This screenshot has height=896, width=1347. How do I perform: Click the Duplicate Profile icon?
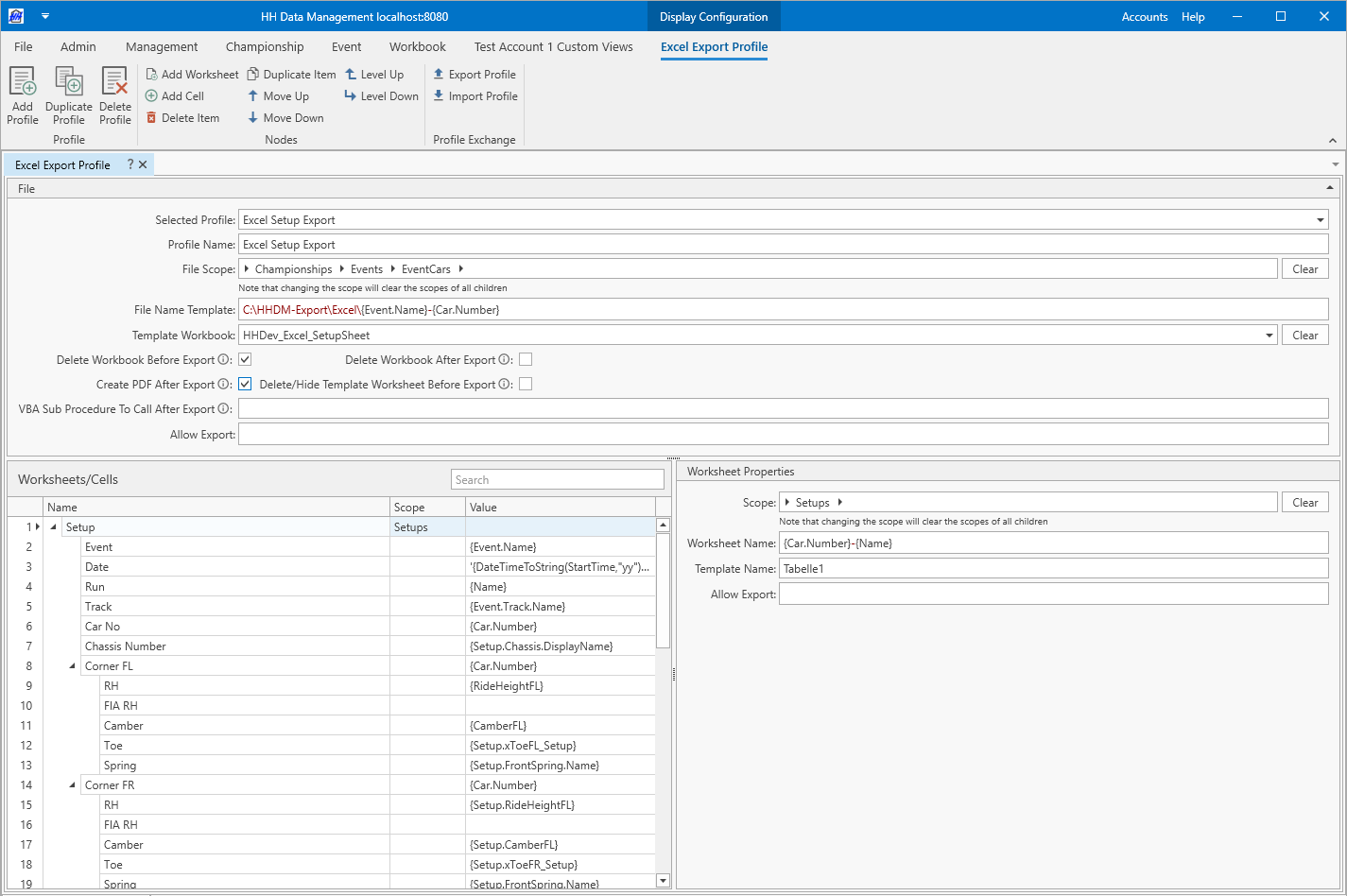coord(69,83)
